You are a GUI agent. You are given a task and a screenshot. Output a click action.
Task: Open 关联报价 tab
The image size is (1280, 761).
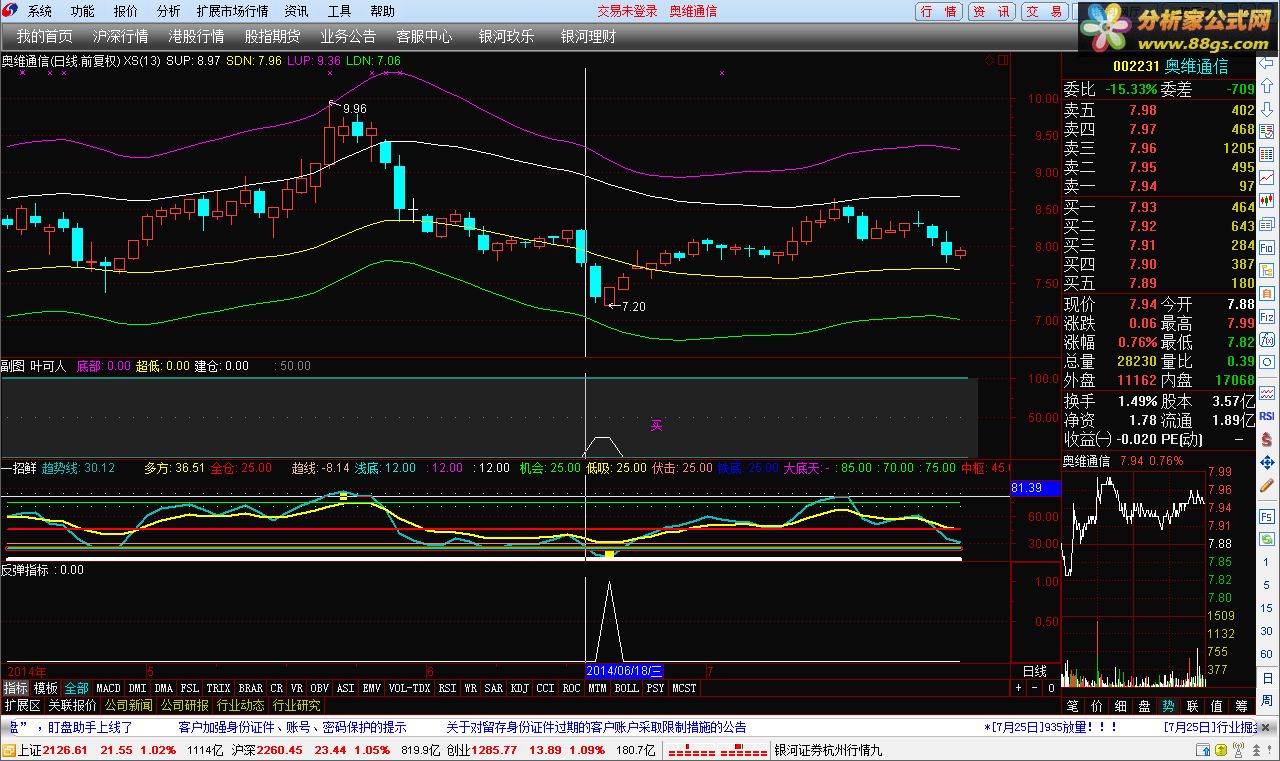(x=73, y=705)
